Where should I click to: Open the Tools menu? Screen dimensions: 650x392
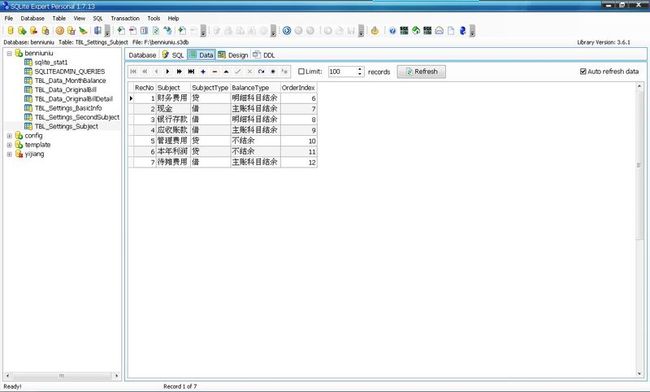[153, 18]
